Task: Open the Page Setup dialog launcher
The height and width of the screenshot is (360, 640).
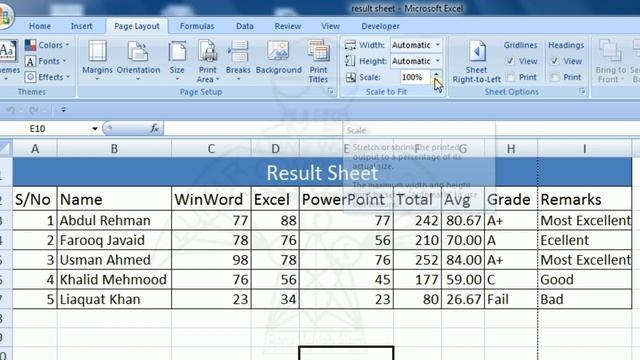Action: tap(331, 92)
